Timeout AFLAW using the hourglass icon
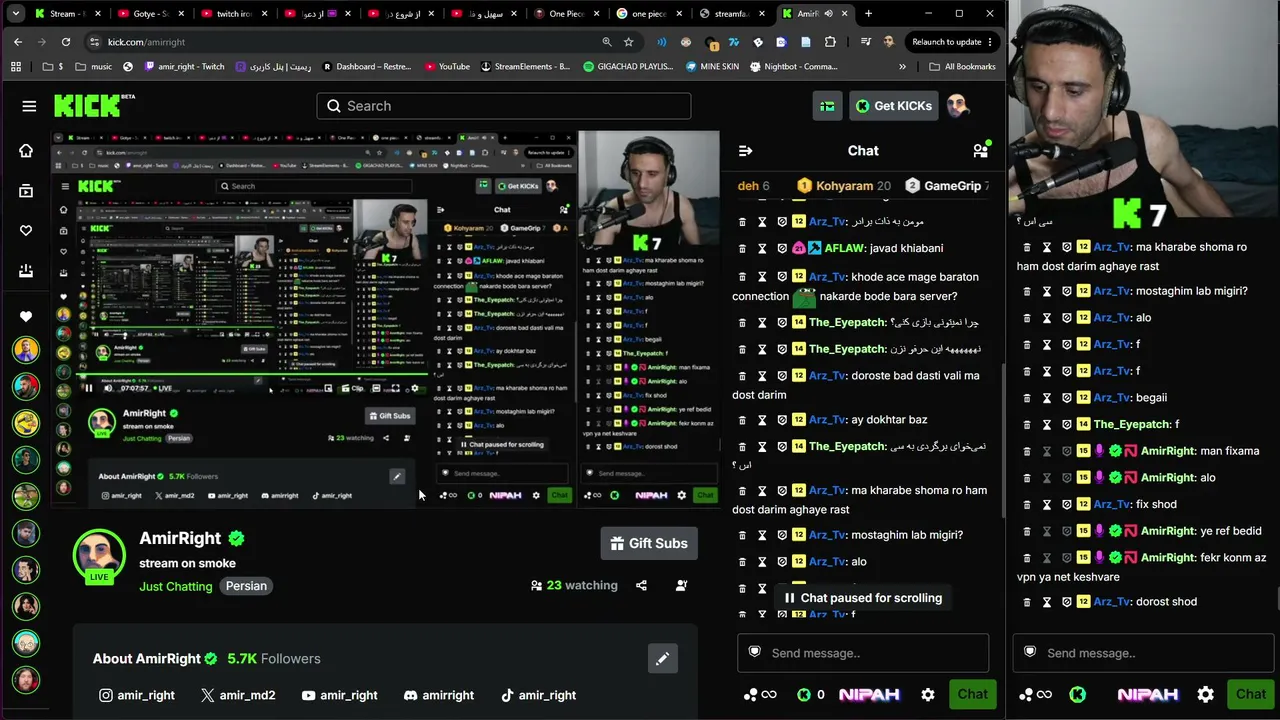 pos(762,248)
